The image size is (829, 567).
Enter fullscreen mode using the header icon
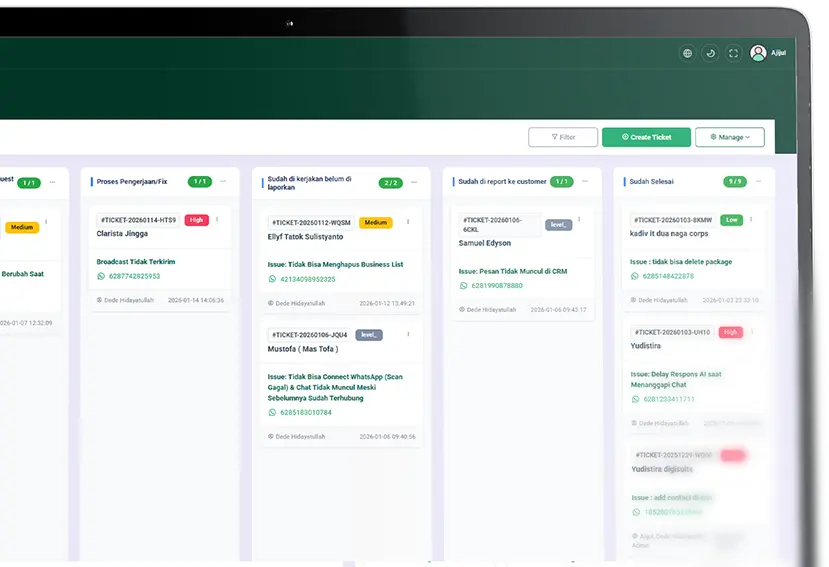[x=734, y=53]
